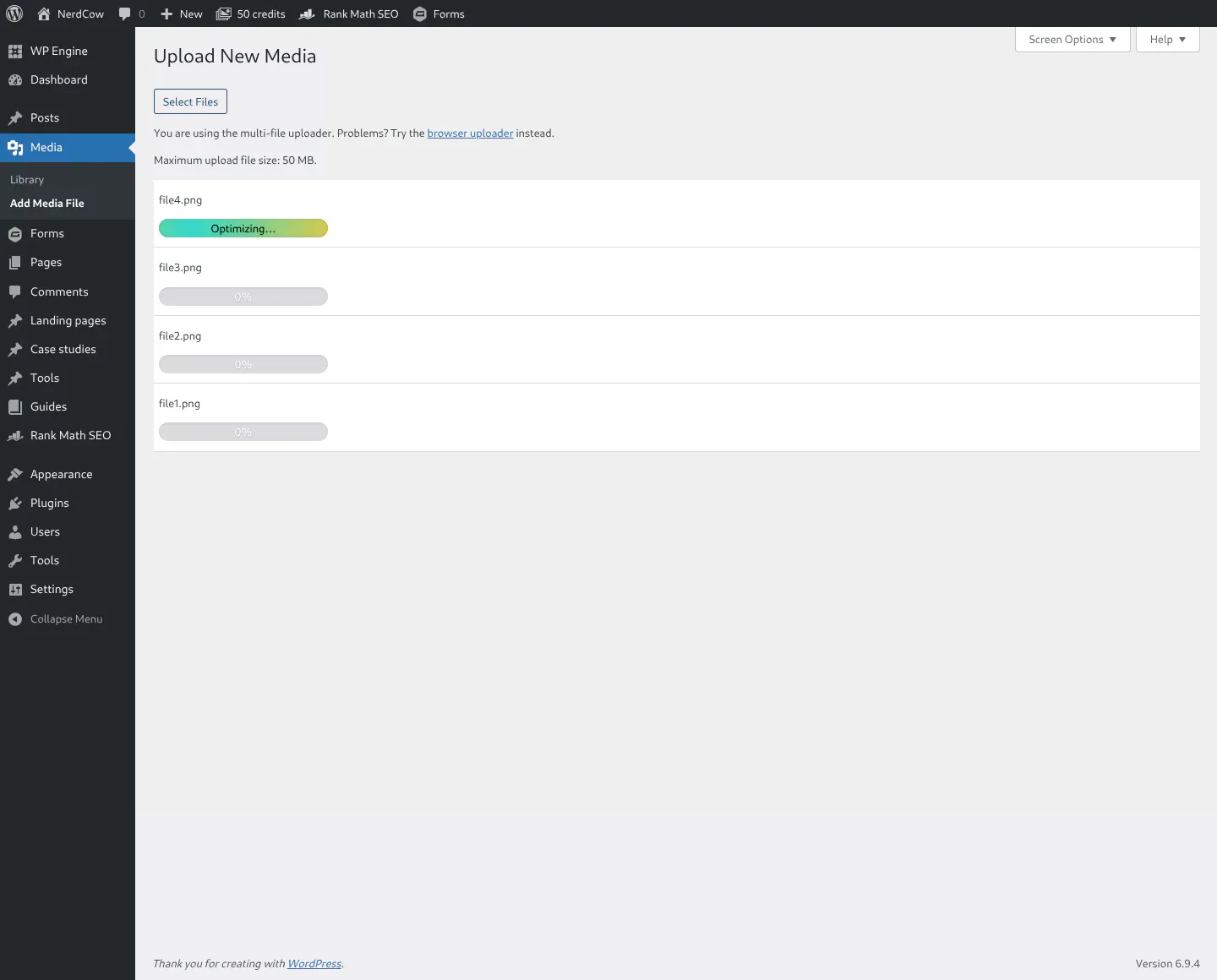Screen dimensions: 1217x980
Task: Click the Plugins plug icon
Action: pyautogui.click(x=15, y=504)
